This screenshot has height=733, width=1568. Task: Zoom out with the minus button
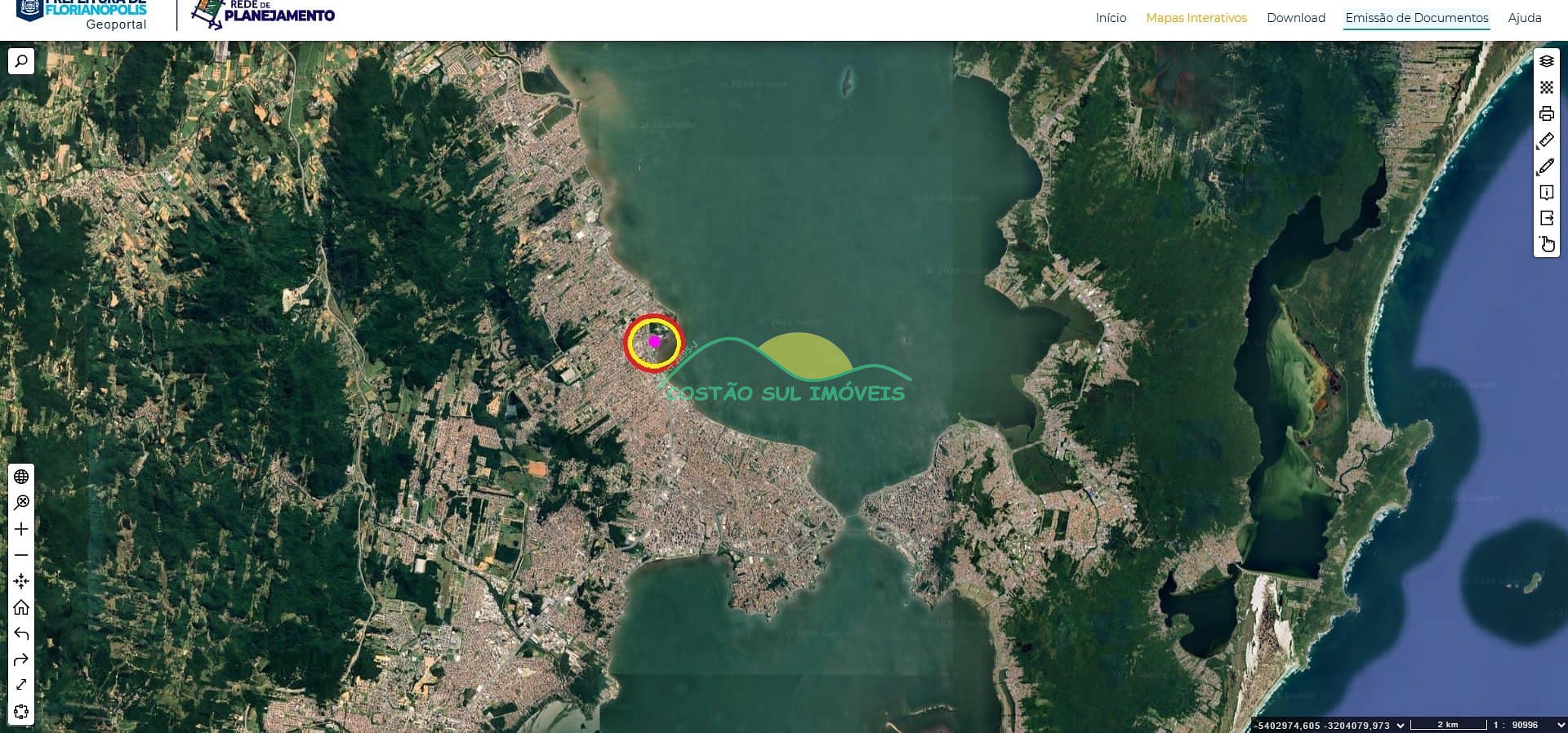click(x=21, y=555)
